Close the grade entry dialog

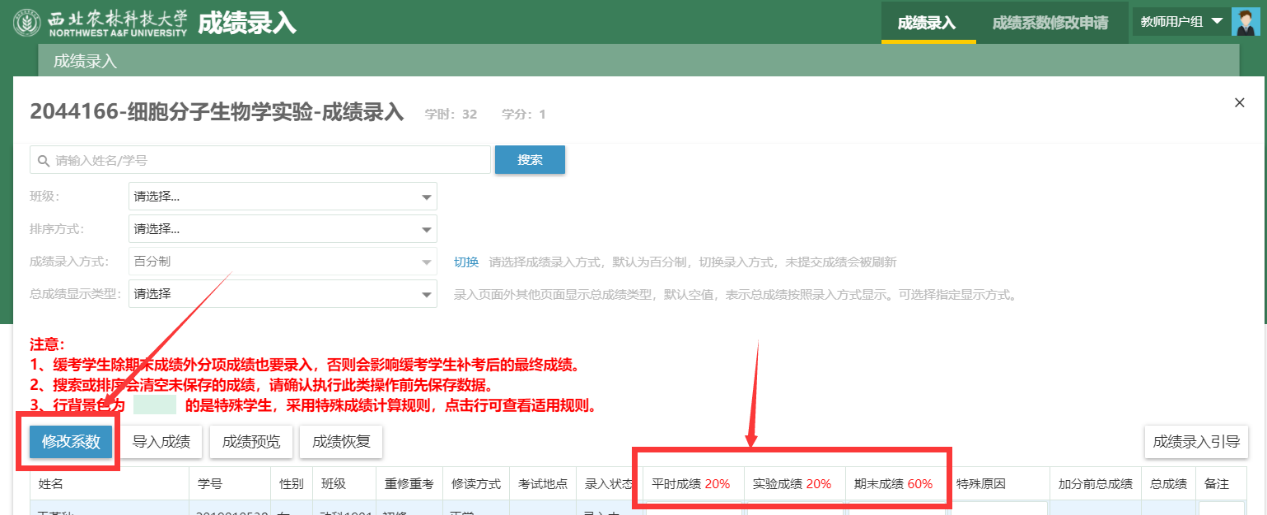(1239, 103)
